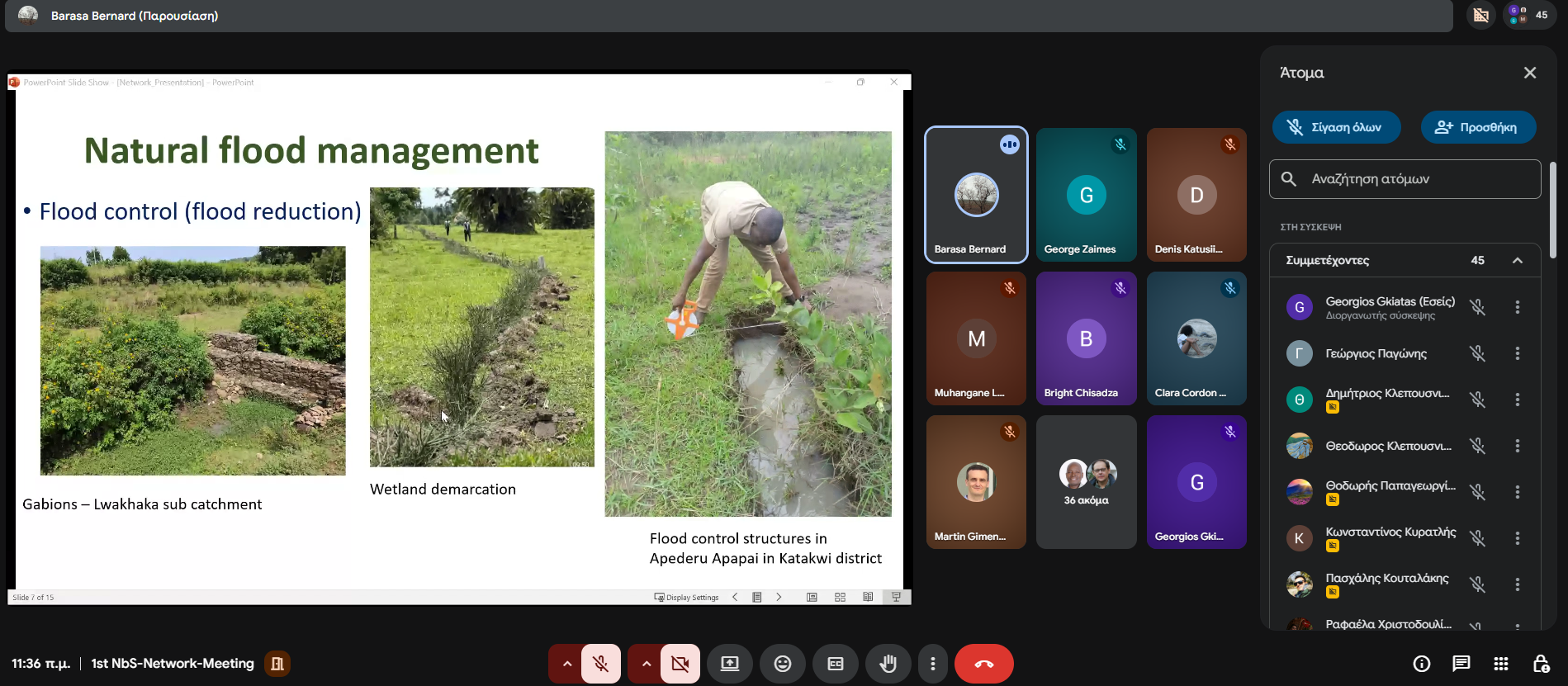Toggle closed captions

[835, 664]
